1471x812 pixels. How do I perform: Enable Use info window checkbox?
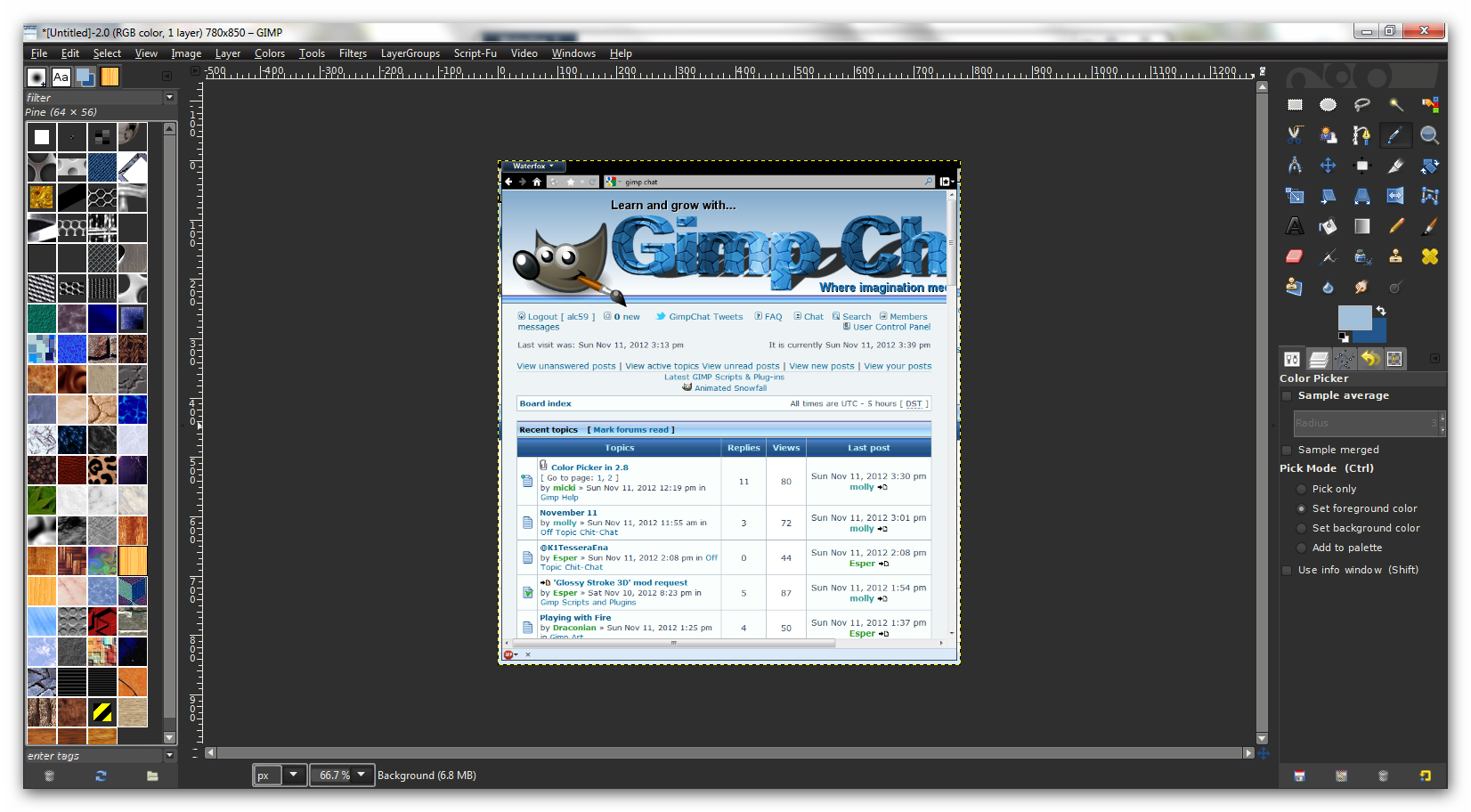[x=1287, y=570]
